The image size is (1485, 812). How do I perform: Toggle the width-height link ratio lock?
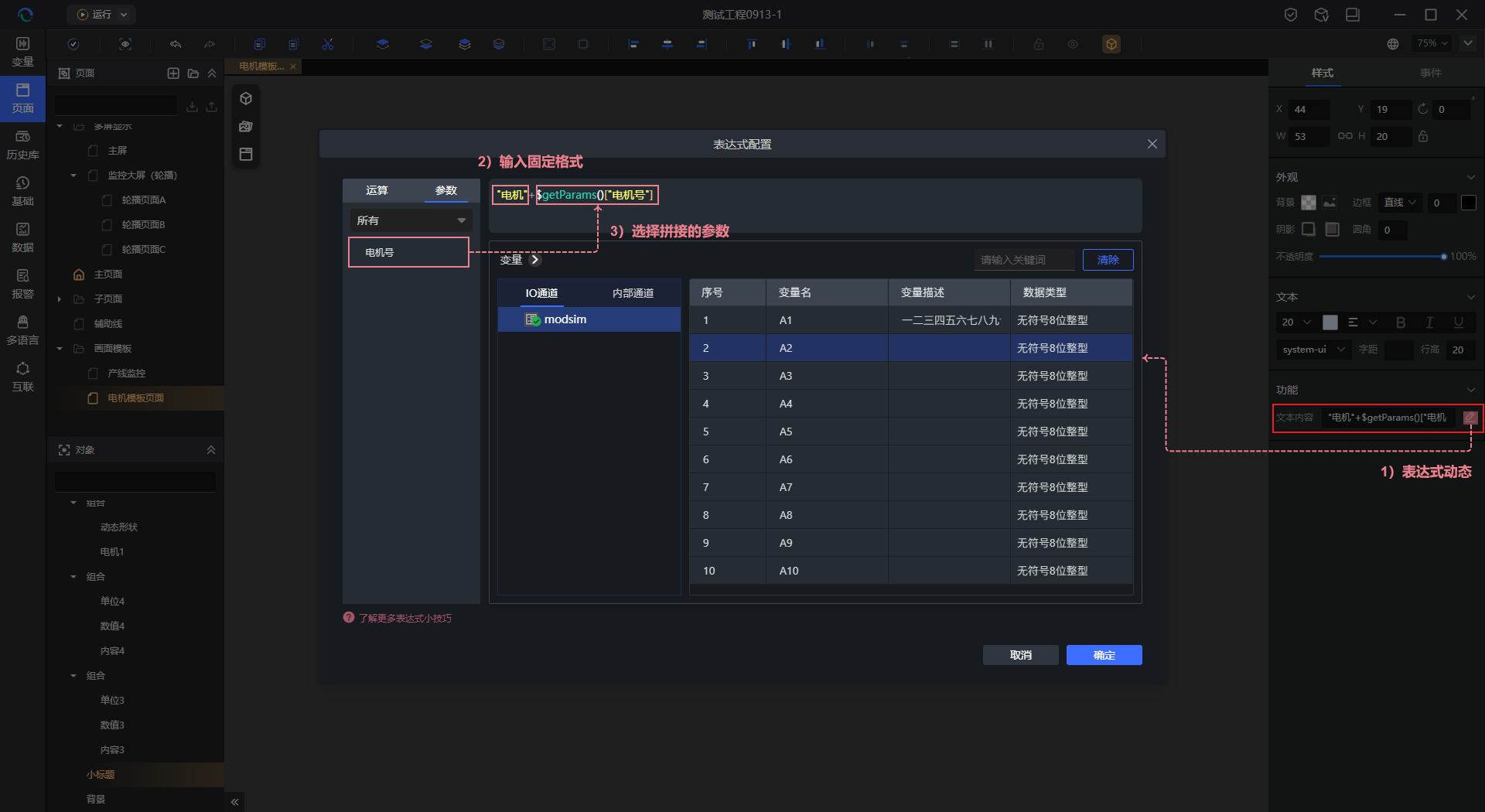pos(1345,136)
